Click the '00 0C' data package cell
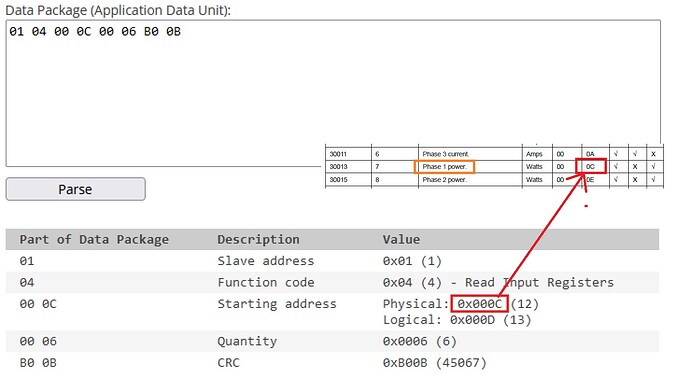The height and width of the screenshot is (378, 690). [38, 304]
